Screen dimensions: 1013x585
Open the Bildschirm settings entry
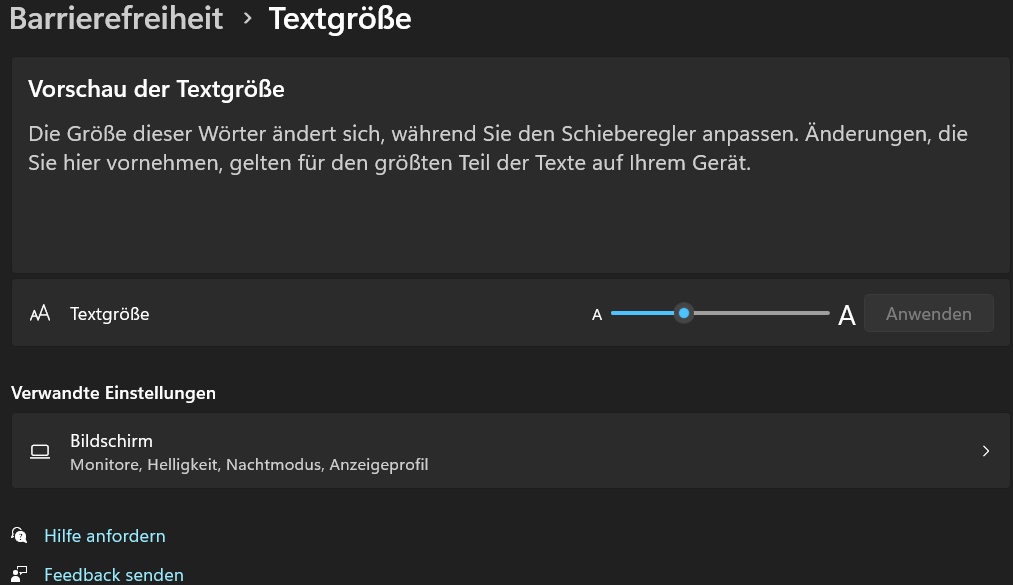coord(510,451)
